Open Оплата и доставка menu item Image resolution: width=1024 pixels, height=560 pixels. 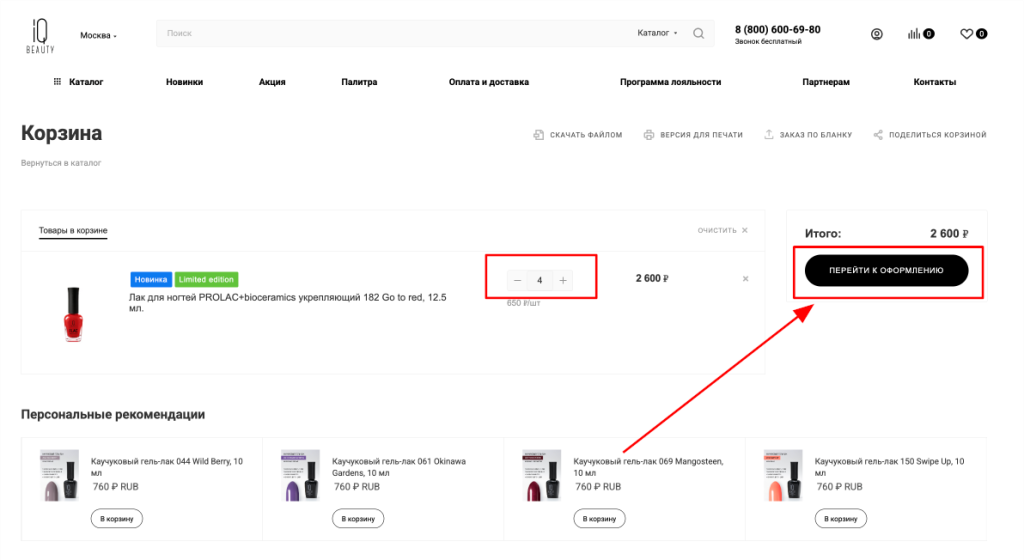pos(488,82)
